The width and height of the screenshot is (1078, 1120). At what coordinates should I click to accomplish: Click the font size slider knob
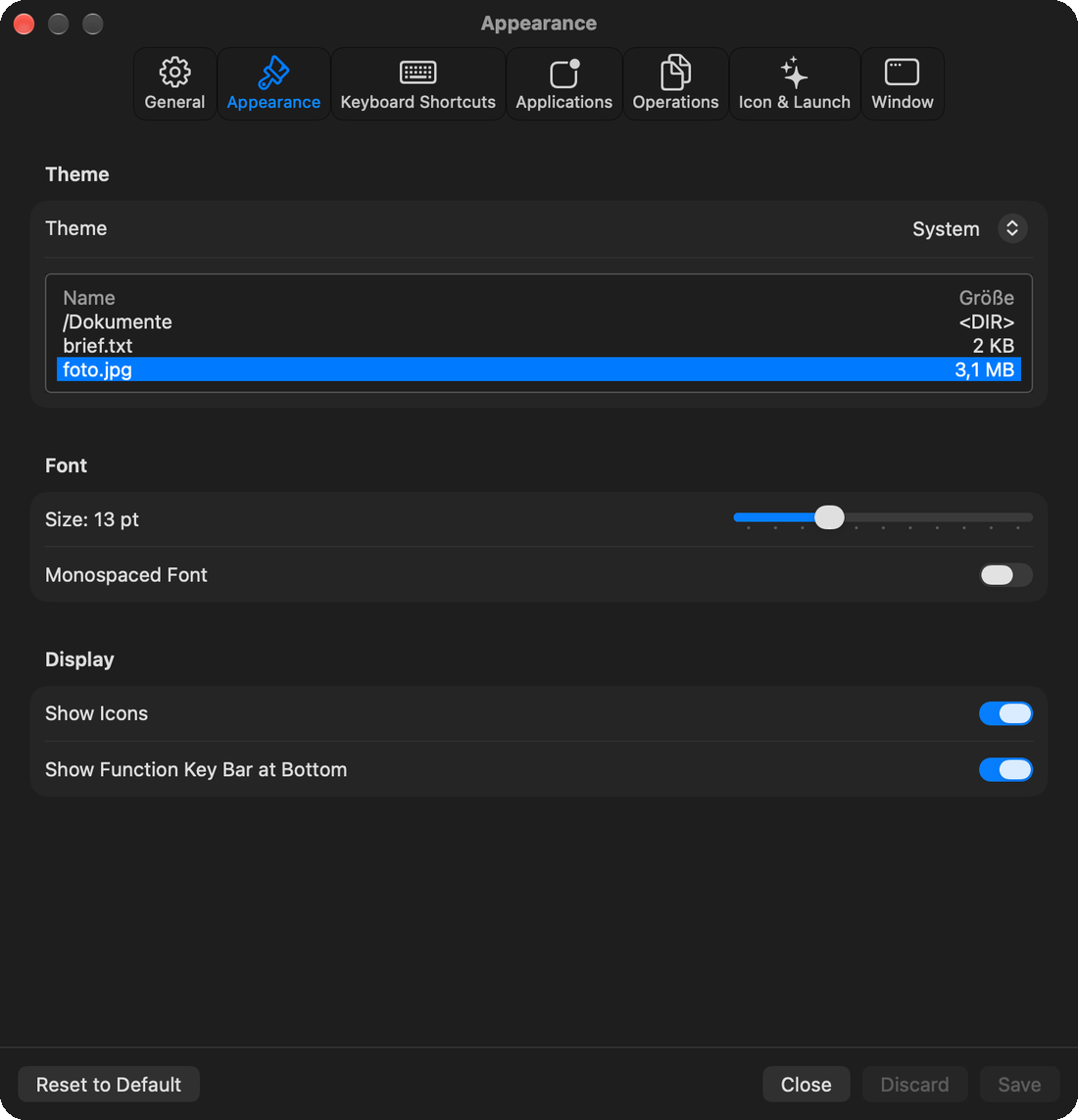click(829, 517)
